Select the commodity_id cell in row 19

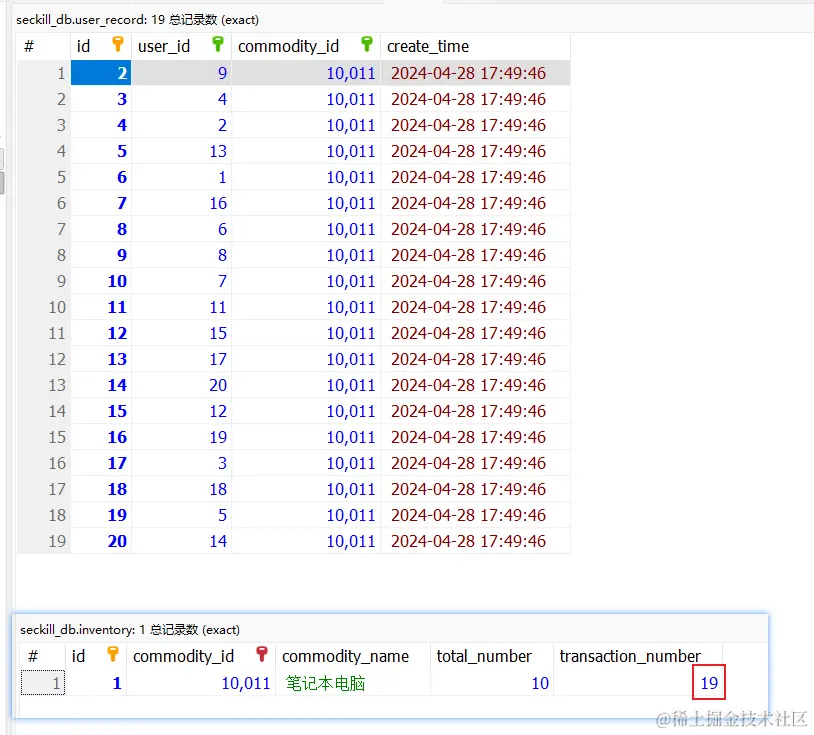(x=306, y=541)
